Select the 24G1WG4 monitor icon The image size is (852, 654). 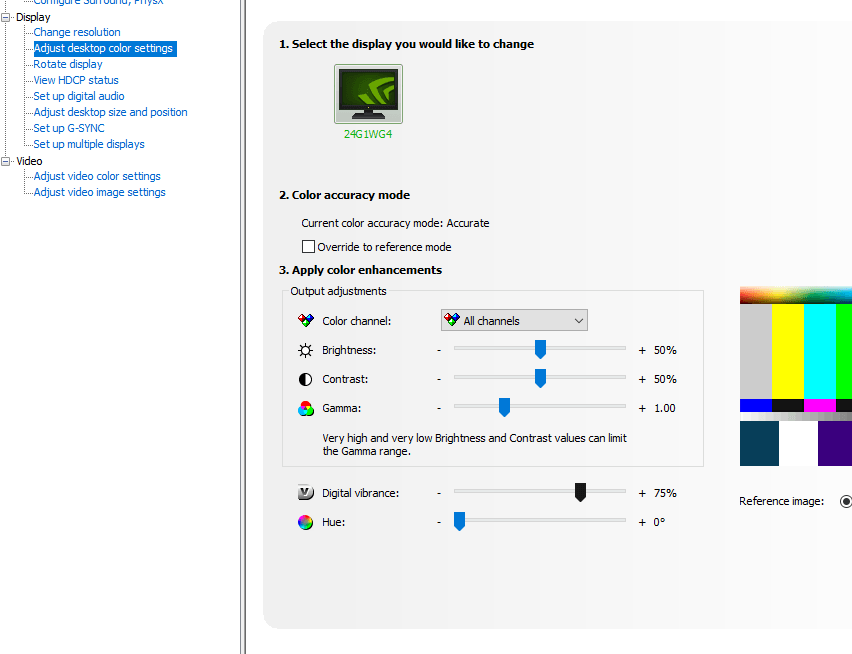[x=368, y=94]
